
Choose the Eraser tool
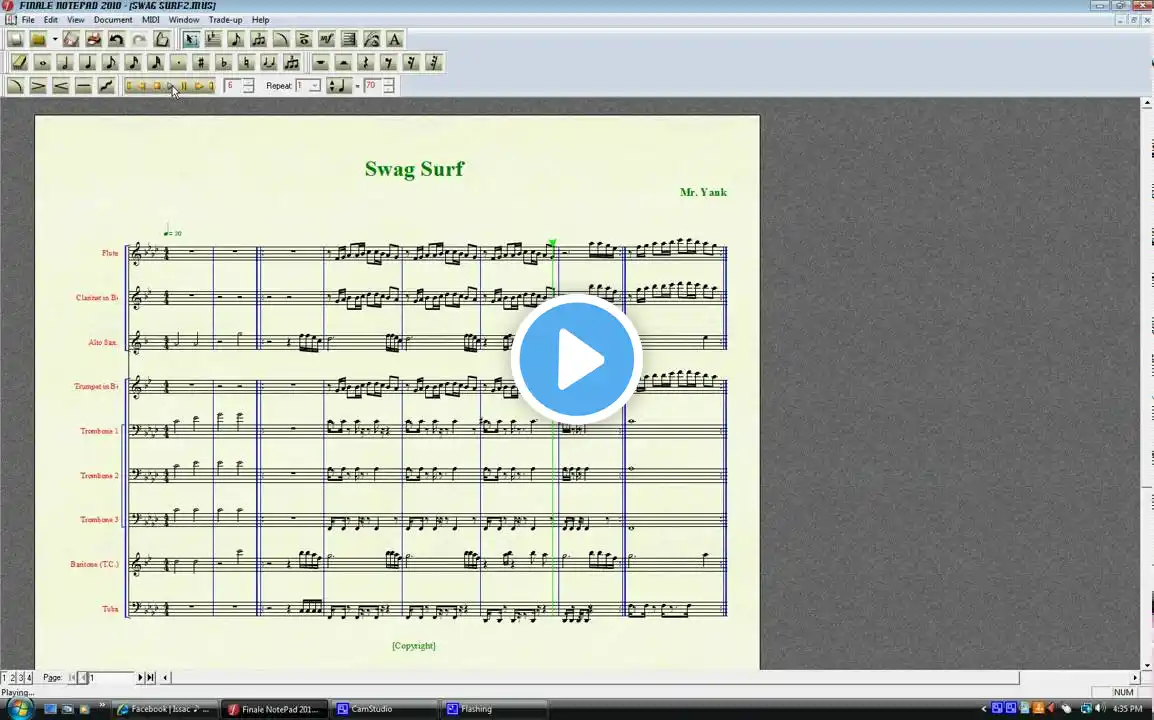point(20,63)
